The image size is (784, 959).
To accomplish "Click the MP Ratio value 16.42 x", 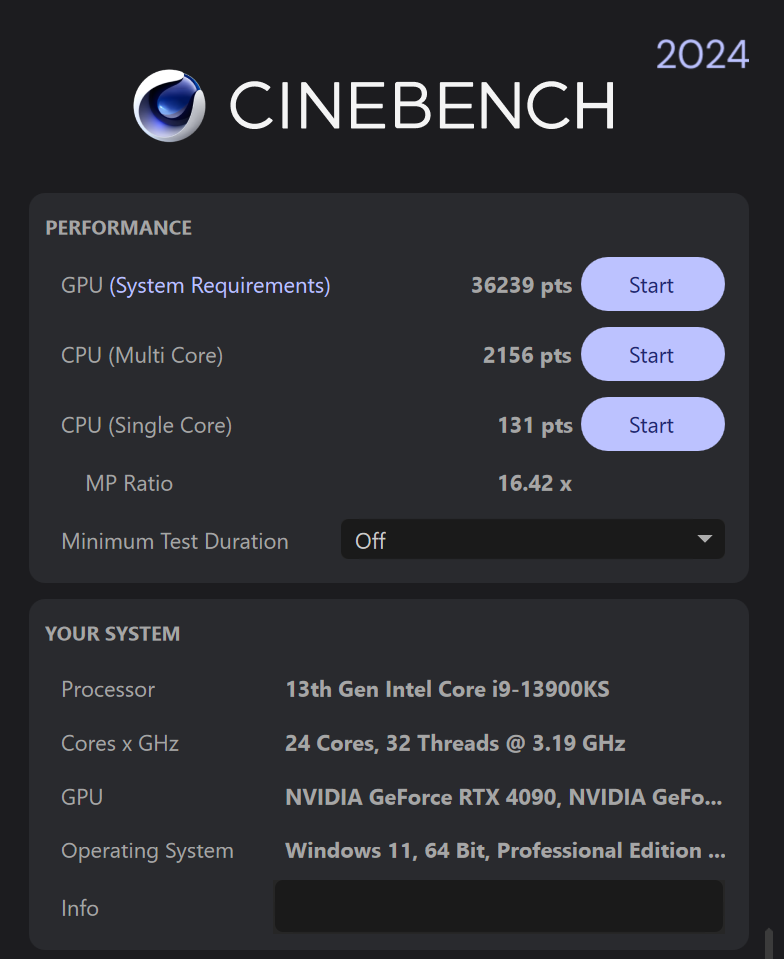I will (x=534, y=484).
